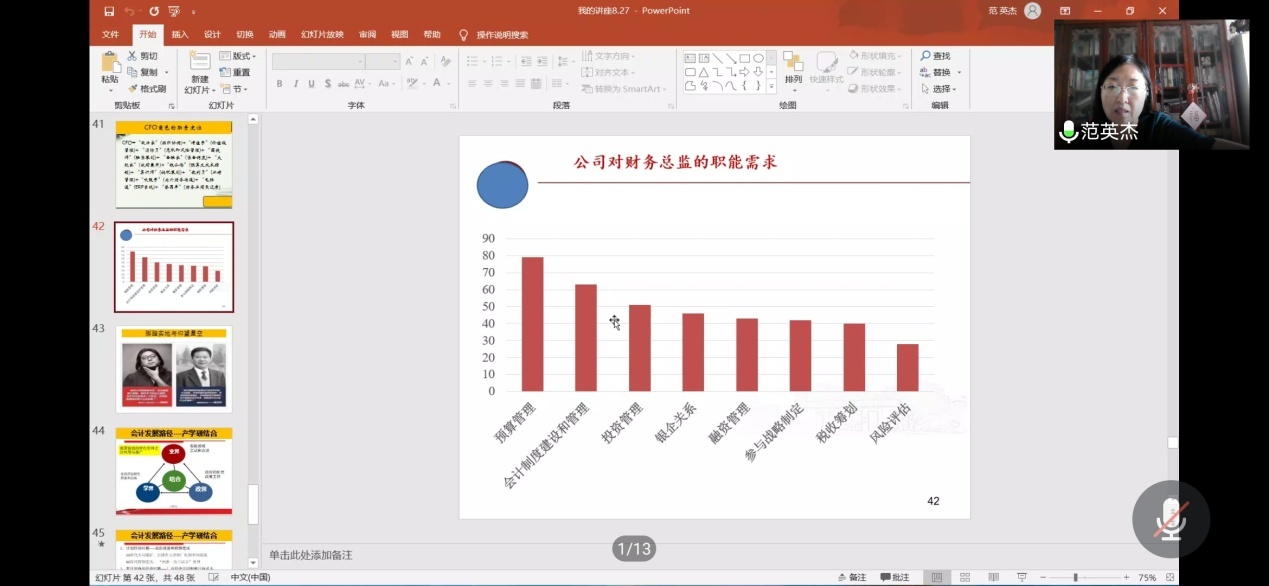The image size is (1269, 586).
Task: Toggle the Notes (备注) pane in status bar
Action: pos(851,578)
